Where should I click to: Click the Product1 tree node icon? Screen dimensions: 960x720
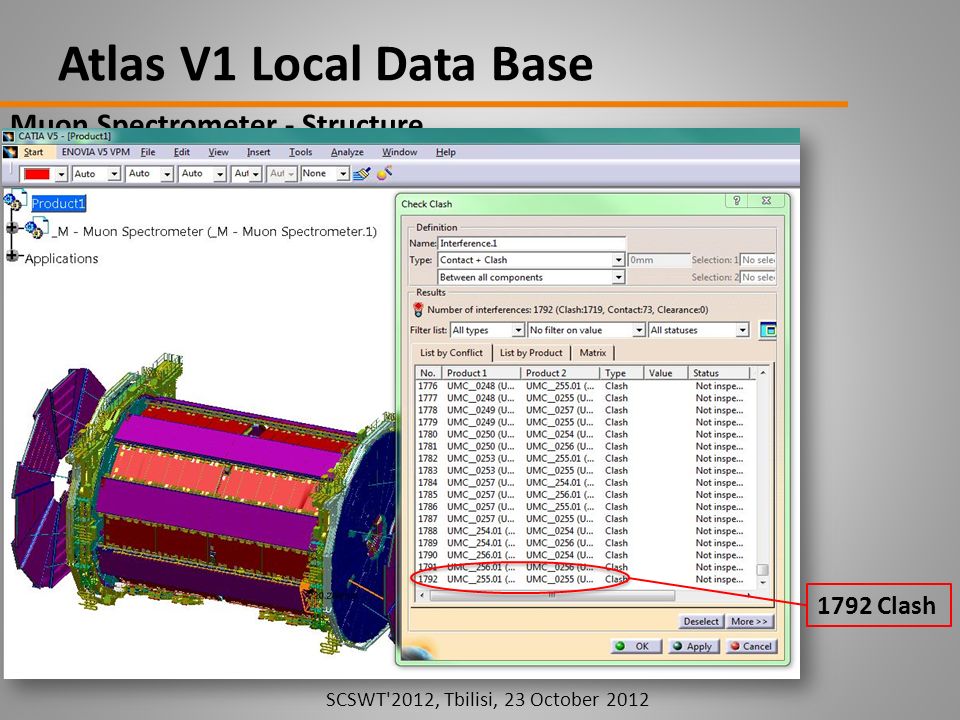(x=15, y=201)
